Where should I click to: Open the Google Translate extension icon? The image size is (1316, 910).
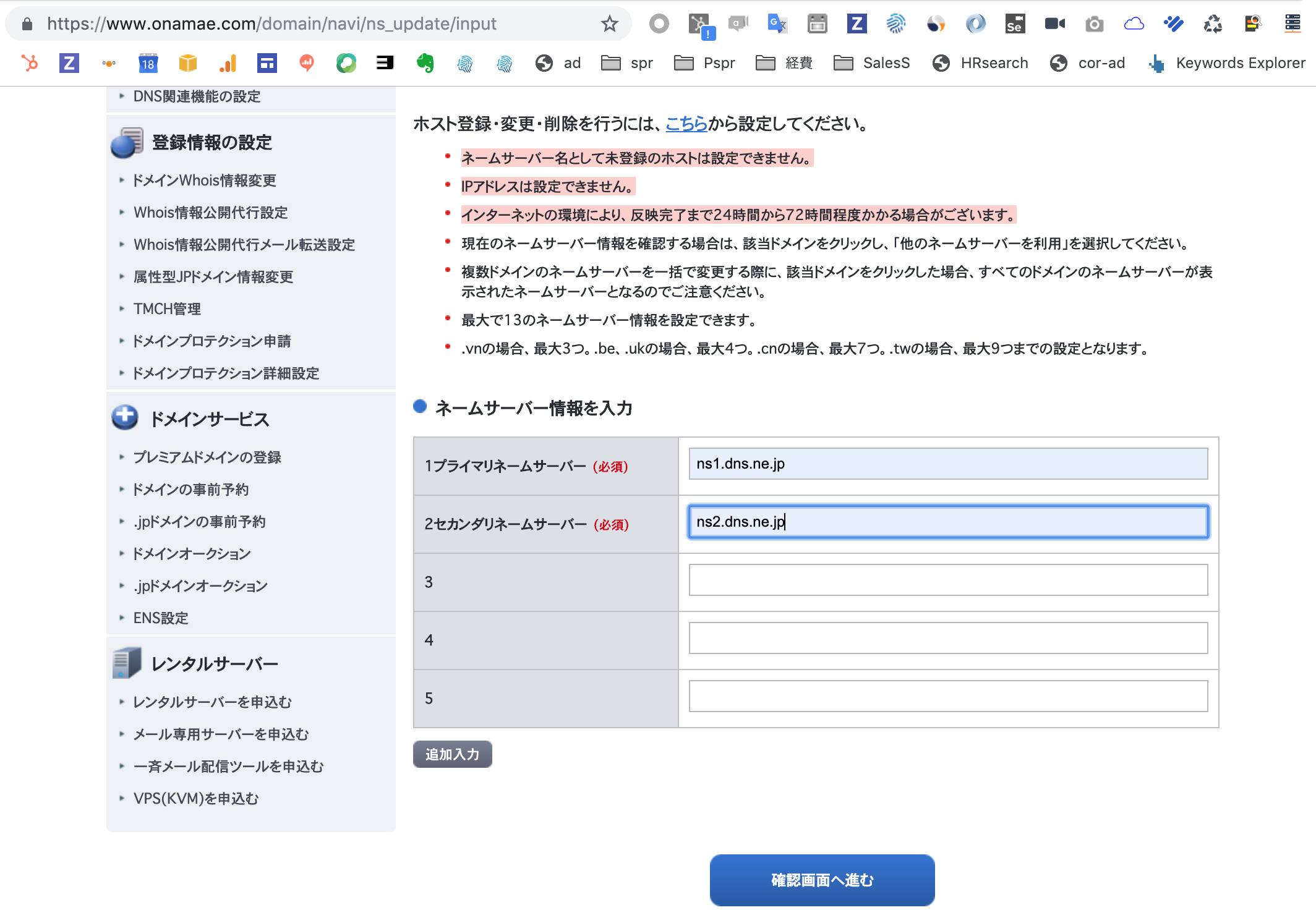[x=777, y=23]
